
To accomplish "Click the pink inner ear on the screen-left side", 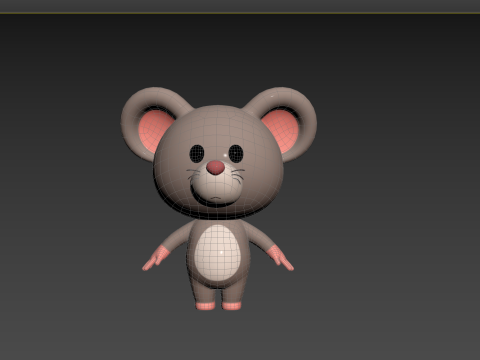I will point(154,131).
